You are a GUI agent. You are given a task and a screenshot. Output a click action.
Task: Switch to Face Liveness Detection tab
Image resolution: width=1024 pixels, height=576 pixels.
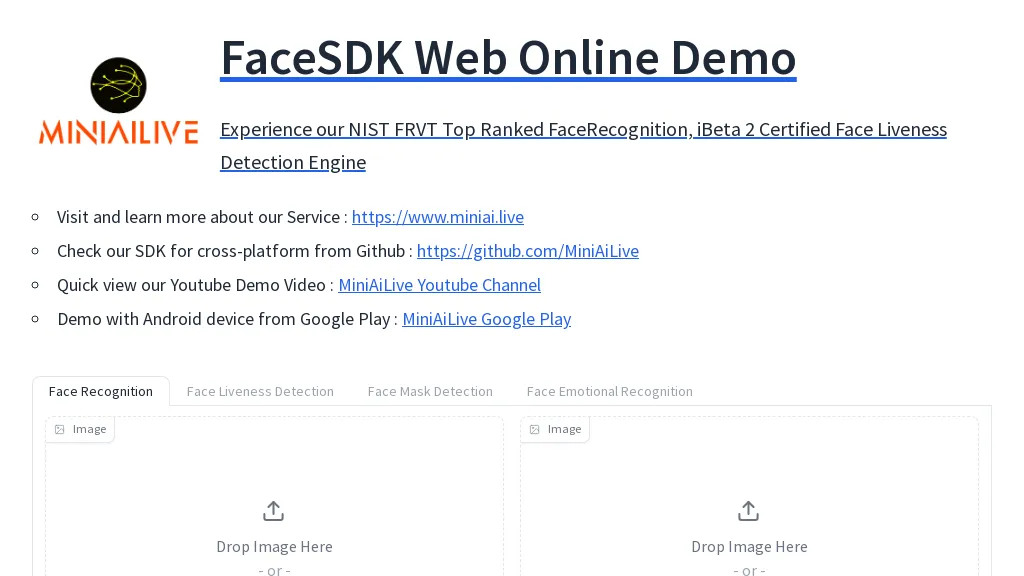[260, 391]
